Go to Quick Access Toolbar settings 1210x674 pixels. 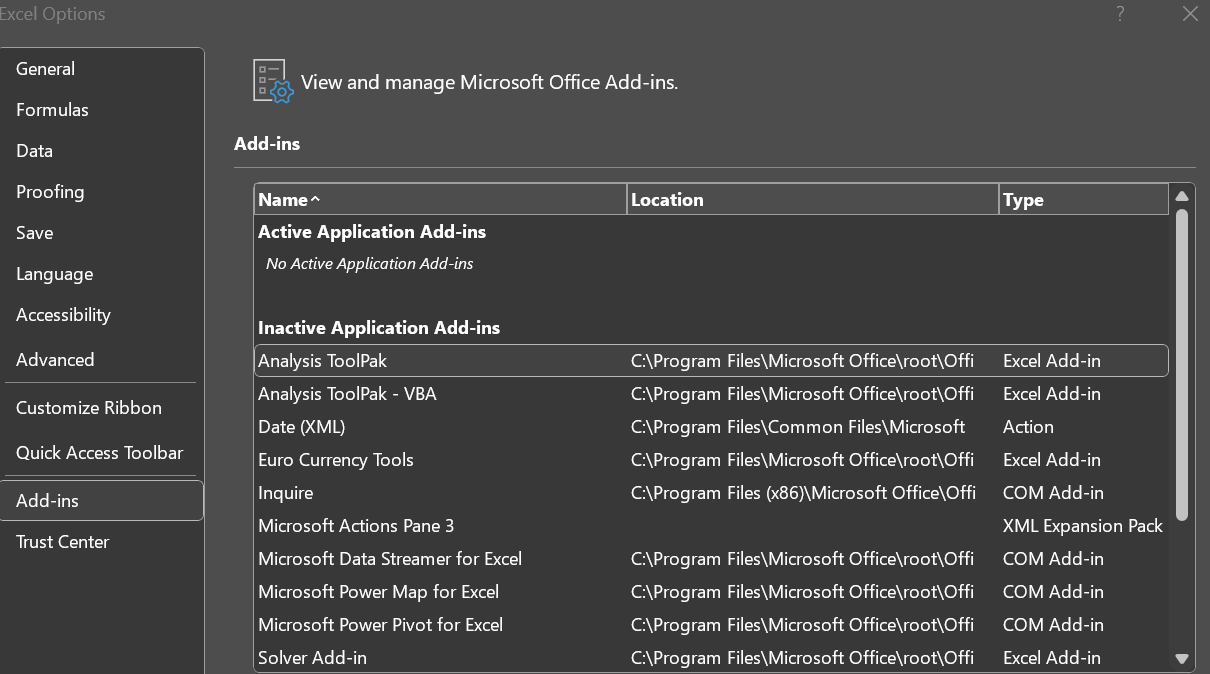pyautogui.click(x=100, y=453)
